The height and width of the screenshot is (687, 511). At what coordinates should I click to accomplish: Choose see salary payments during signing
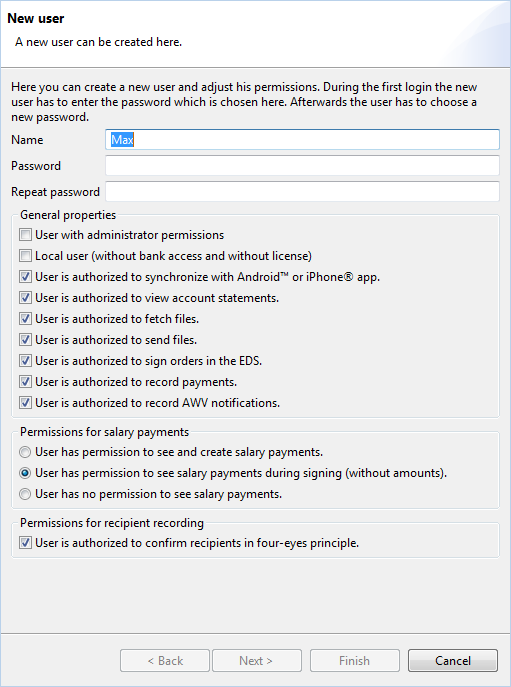click(x=25, y=473)
